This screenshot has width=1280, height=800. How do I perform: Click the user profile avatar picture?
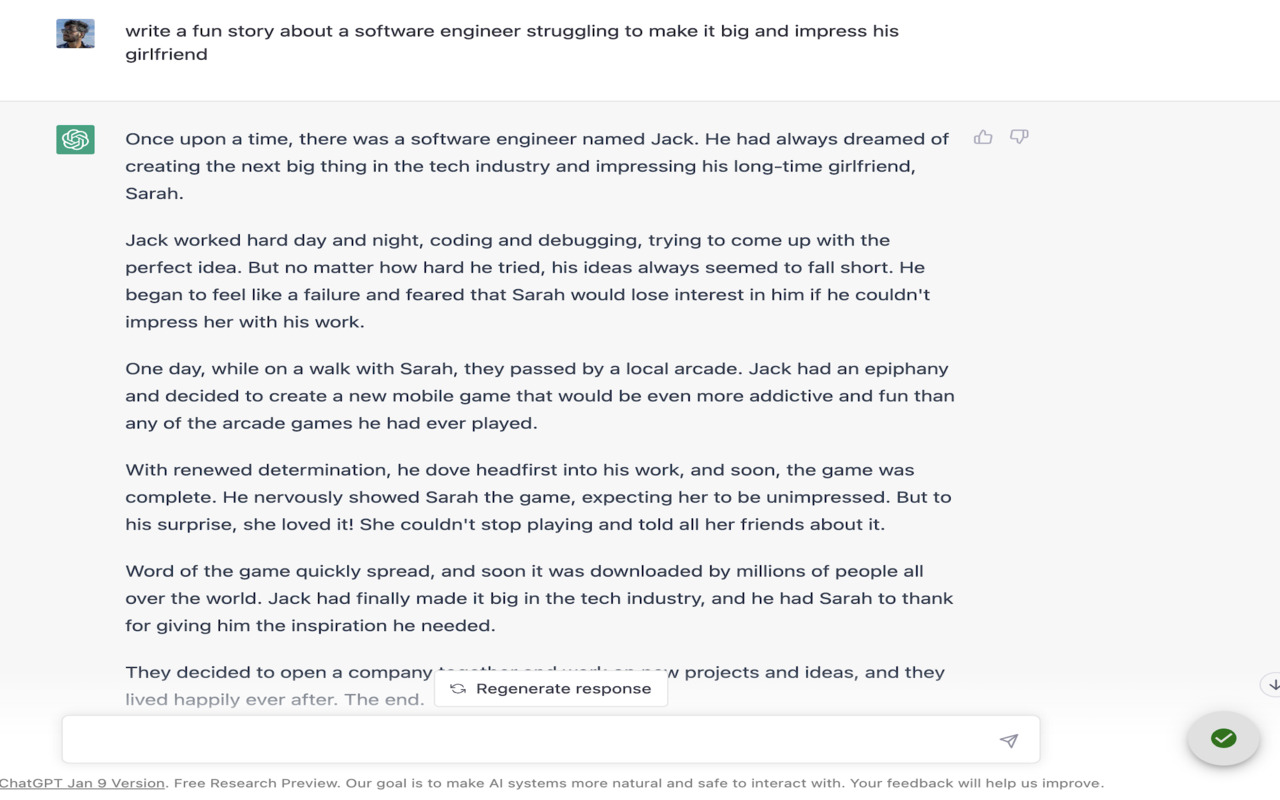point(75,33)
